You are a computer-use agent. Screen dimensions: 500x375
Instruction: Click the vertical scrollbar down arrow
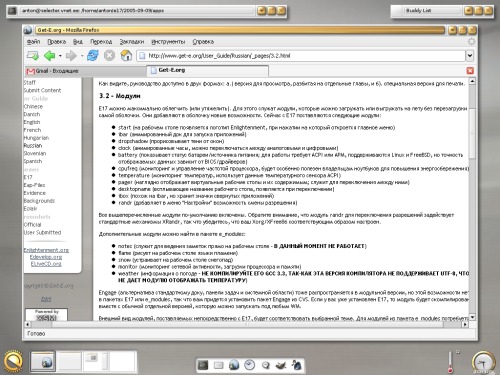click(x=472, y=317)
